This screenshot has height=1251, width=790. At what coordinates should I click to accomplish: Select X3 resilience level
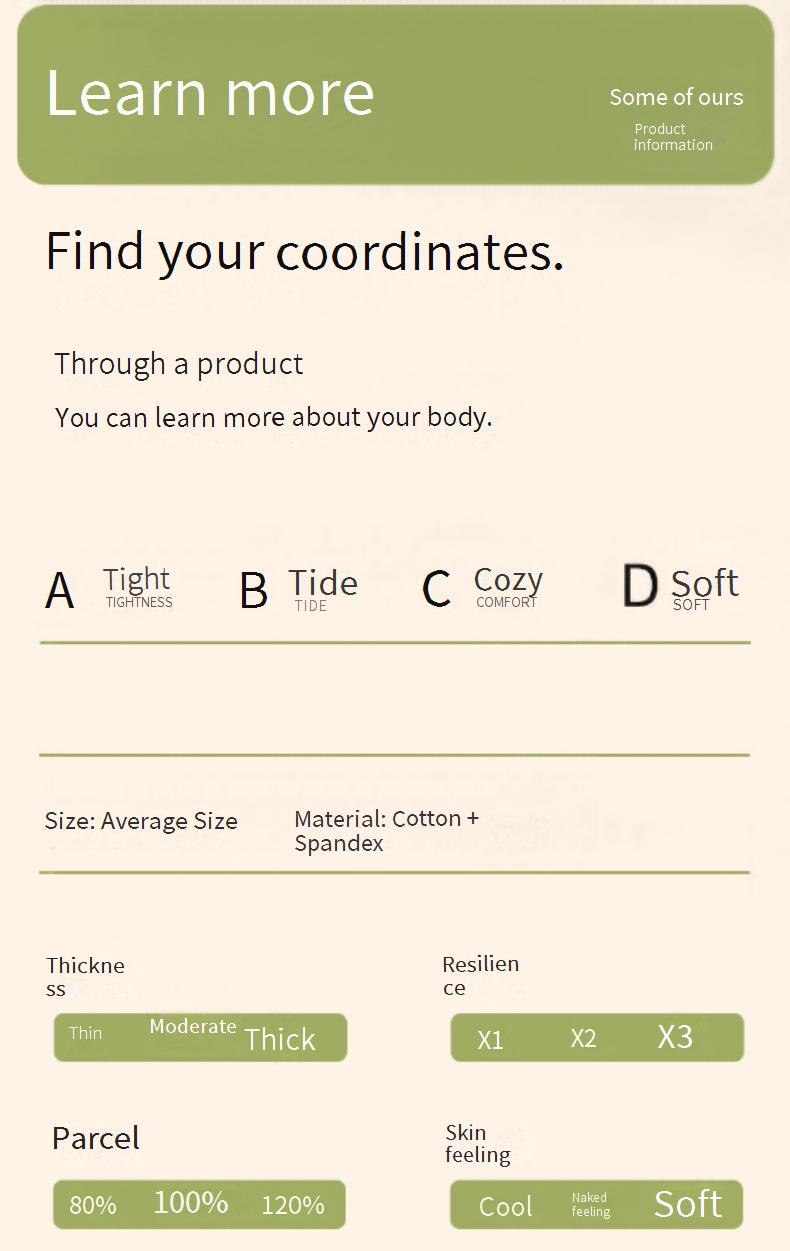675,1037
